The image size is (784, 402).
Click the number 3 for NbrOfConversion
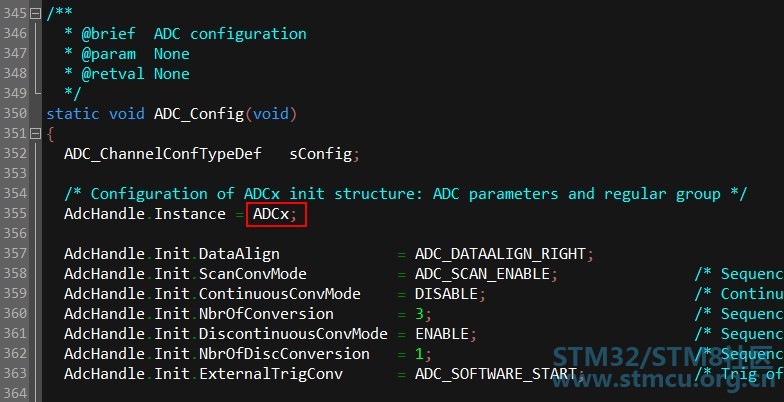pos(420,314)
